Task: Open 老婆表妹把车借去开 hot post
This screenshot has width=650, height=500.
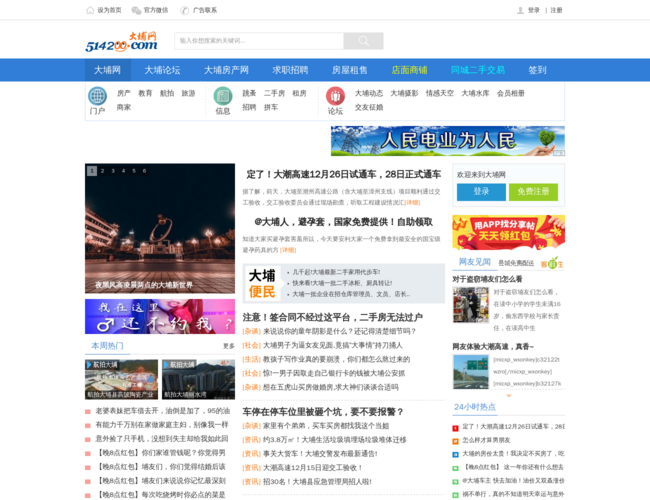Action: pyautogui.click(x=162, y=410)
